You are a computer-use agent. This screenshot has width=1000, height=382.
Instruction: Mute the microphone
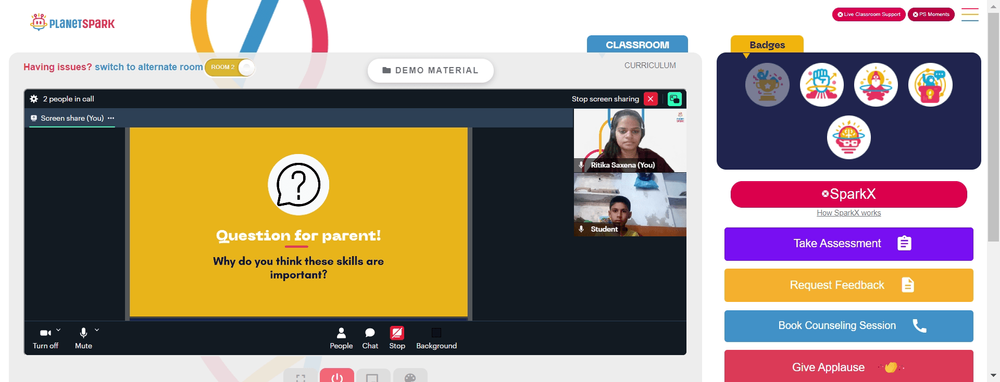[84, 338]
